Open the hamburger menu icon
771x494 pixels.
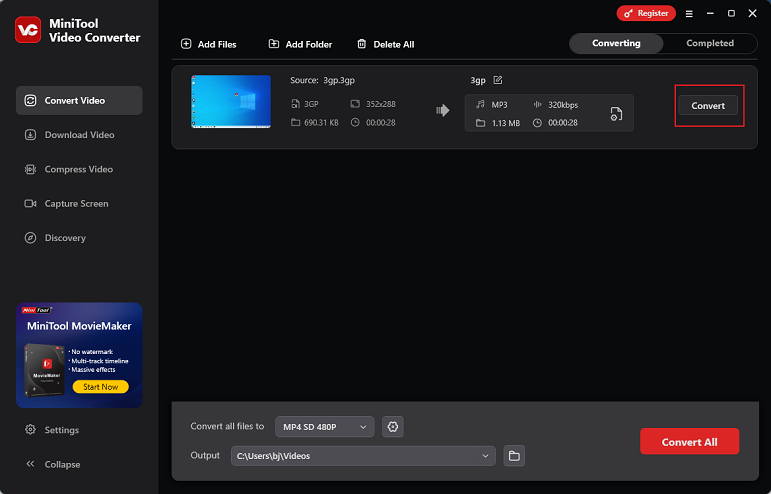689,14
